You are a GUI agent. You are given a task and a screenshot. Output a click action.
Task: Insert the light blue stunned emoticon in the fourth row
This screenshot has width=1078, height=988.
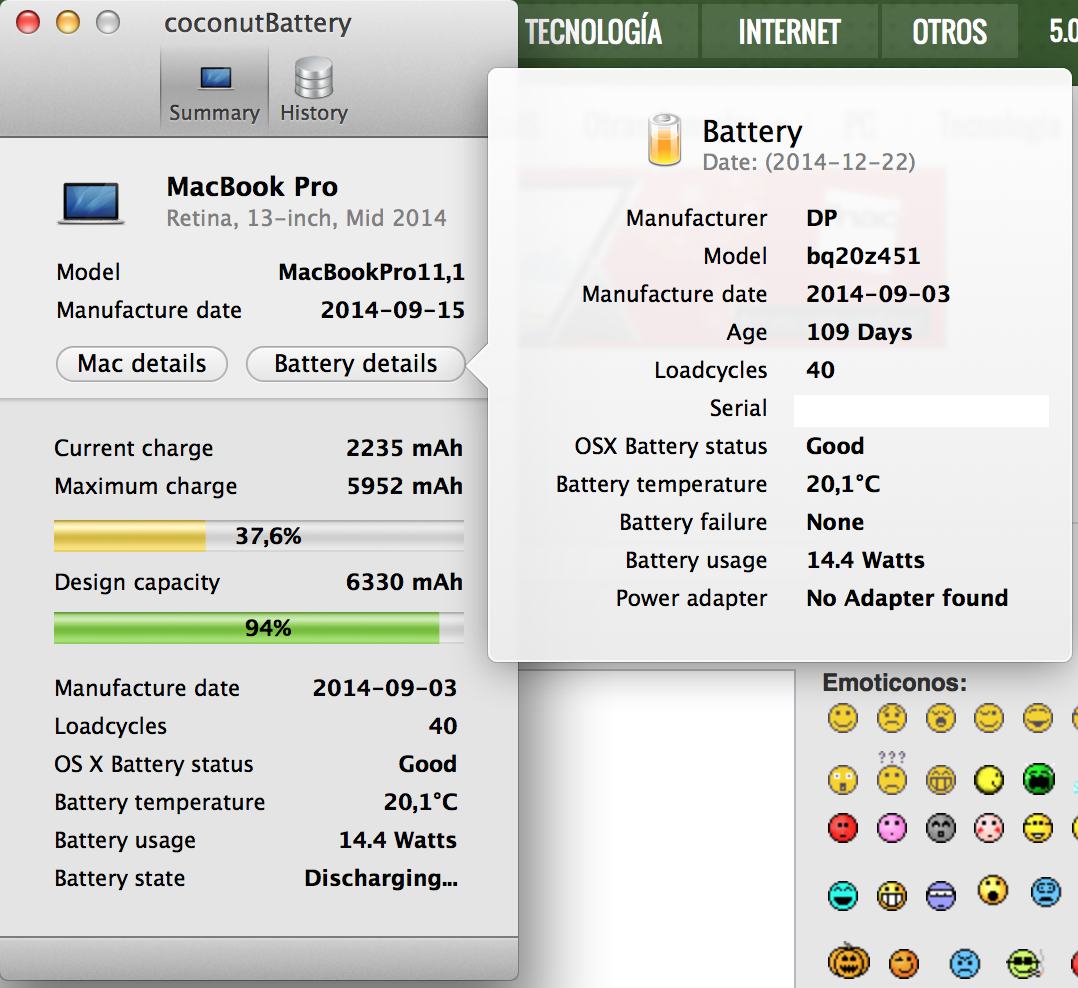1045,892
